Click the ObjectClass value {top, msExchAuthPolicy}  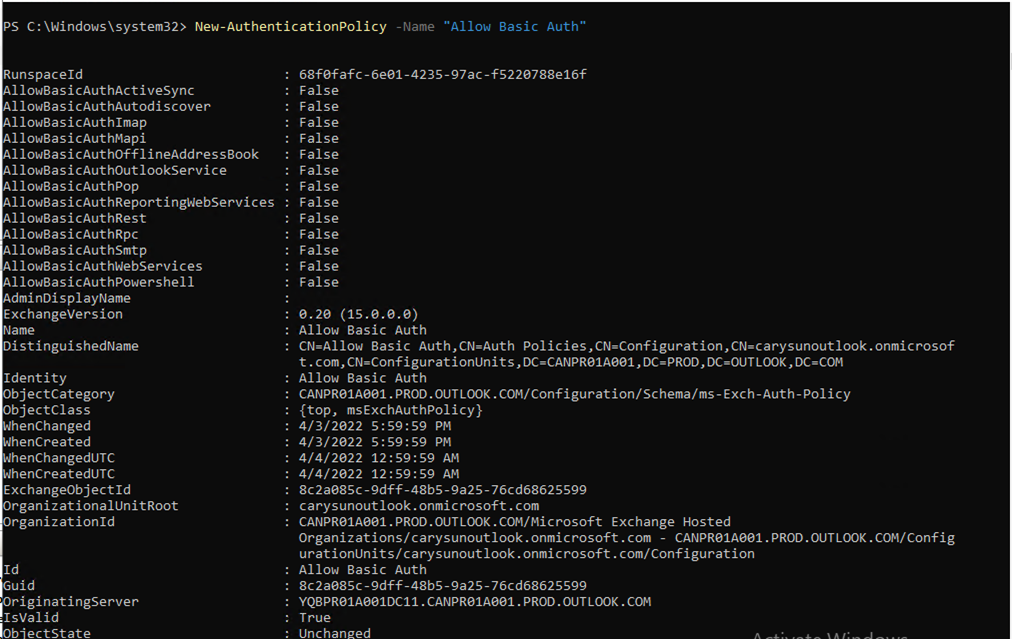[390, 411]
